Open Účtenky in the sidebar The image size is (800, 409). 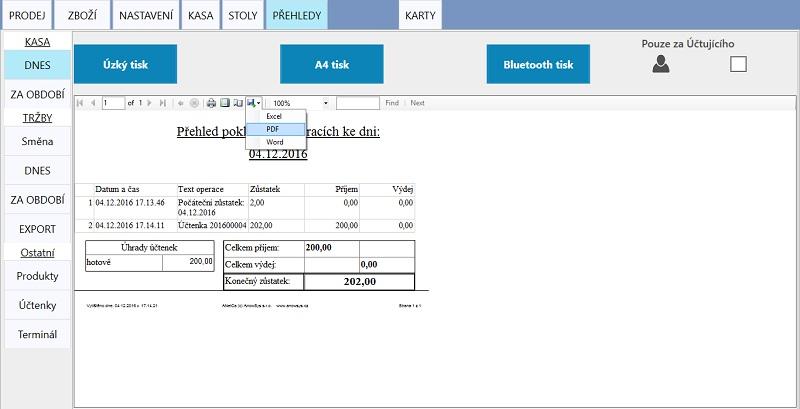[x=37, y=305]
